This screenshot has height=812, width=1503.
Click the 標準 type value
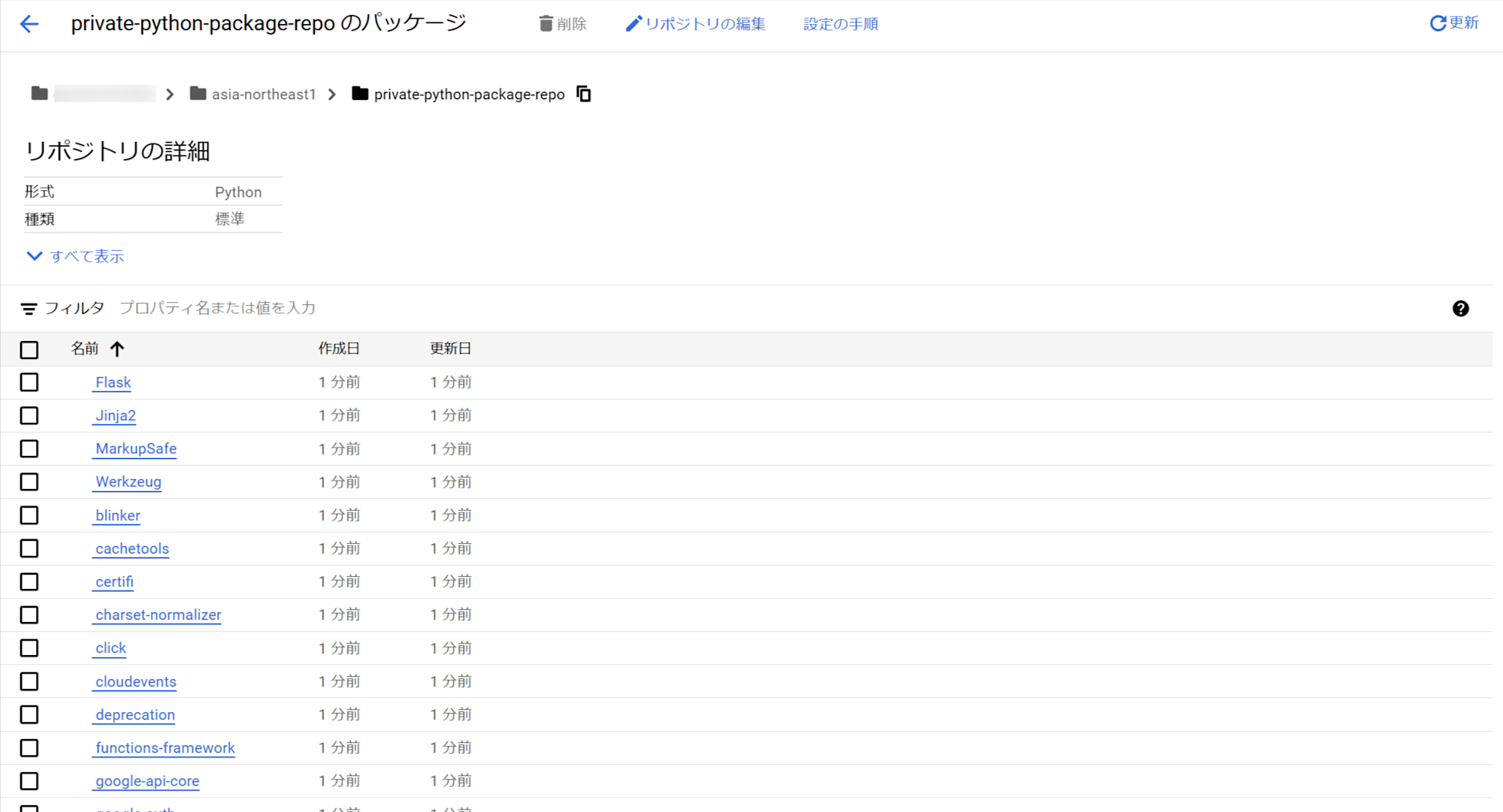(x=230, y=219)
